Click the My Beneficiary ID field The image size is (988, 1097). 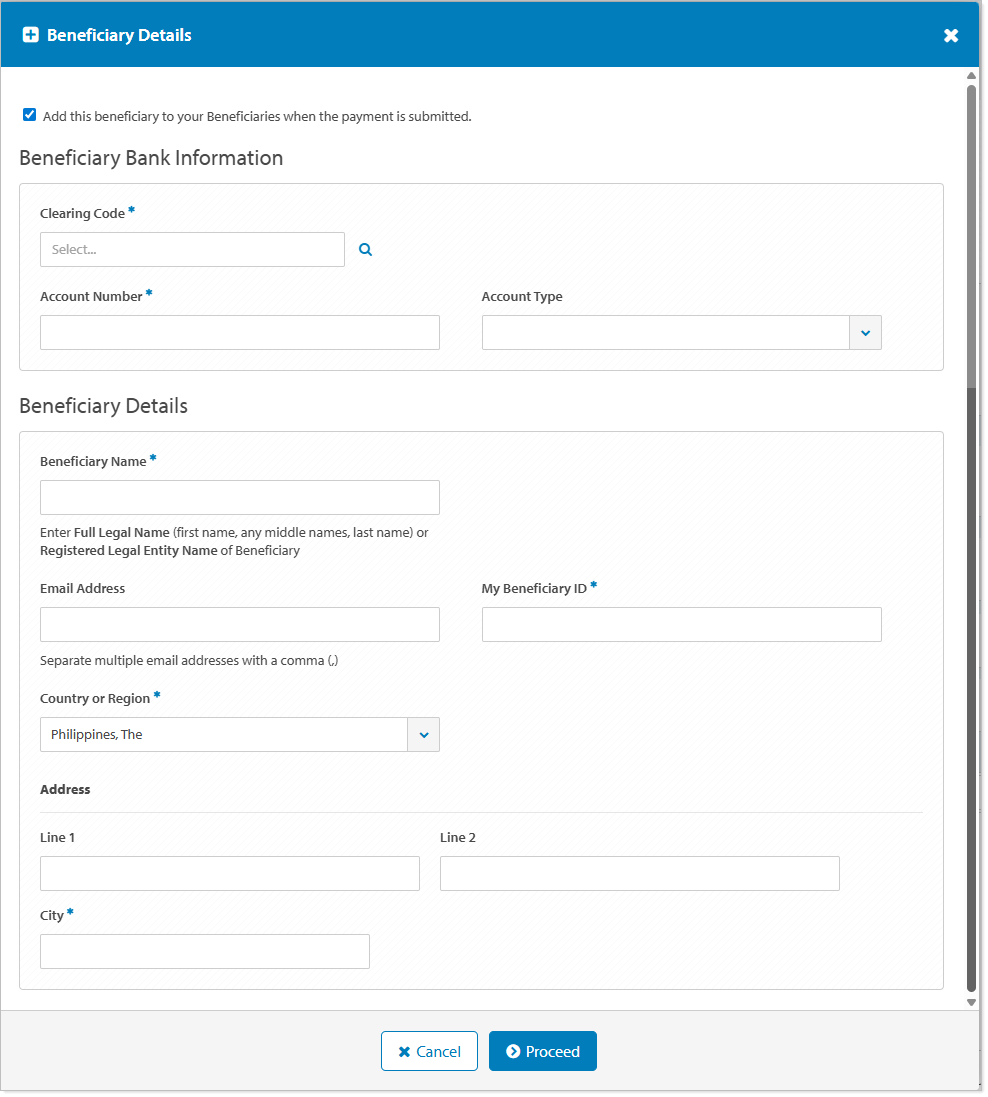(681, 624)
